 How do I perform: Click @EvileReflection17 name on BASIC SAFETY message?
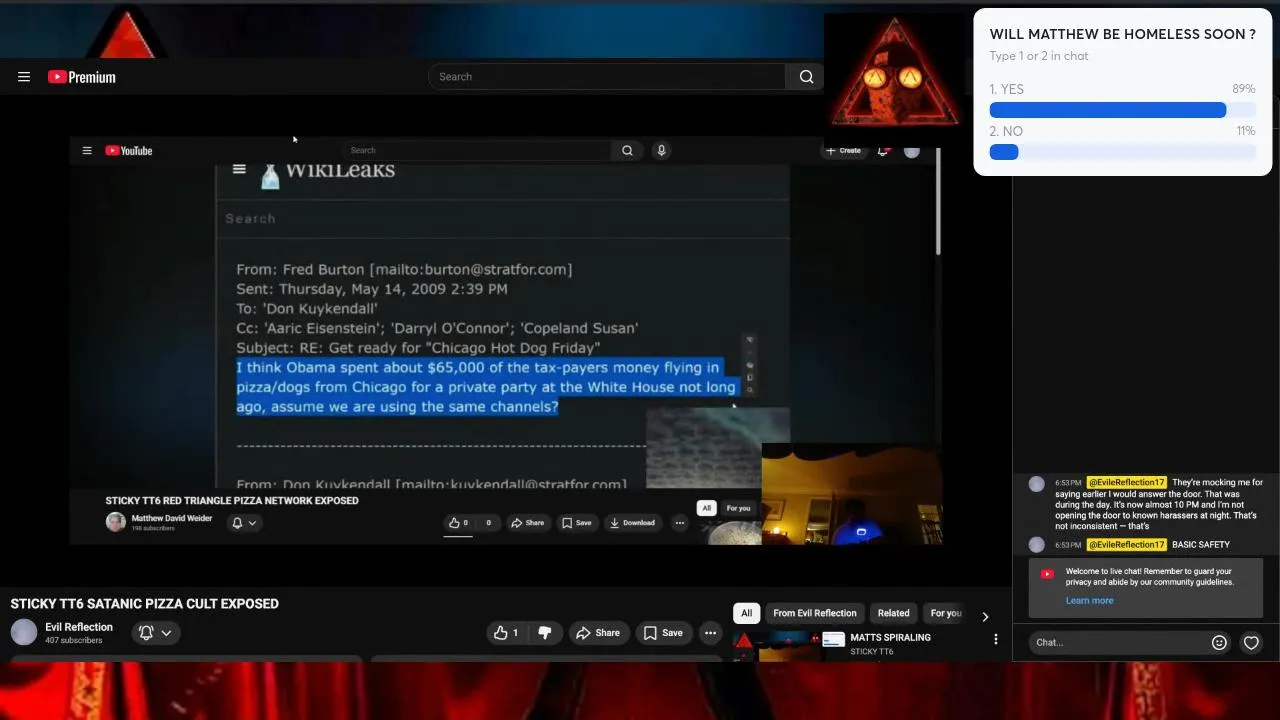[x=1127, y=545]
